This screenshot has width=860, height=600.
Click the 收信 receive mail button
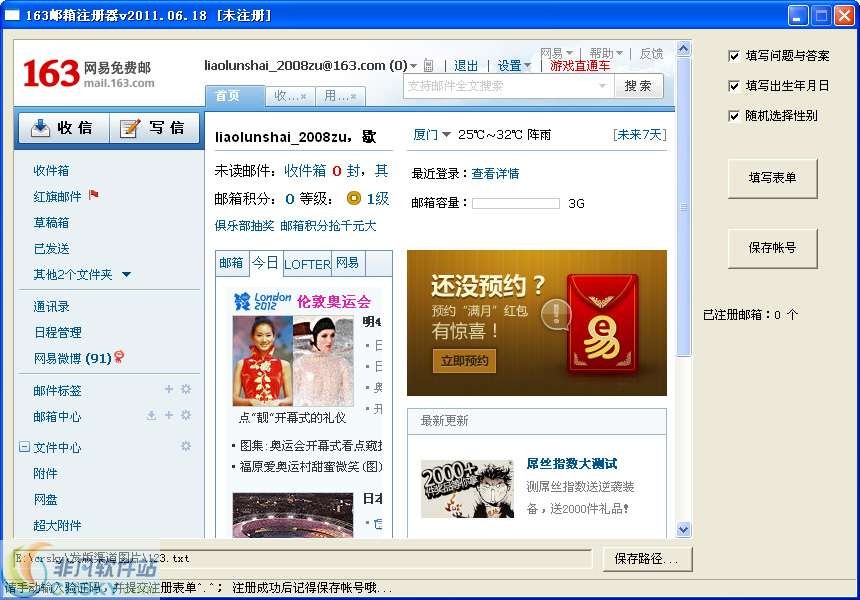(64, 128)
